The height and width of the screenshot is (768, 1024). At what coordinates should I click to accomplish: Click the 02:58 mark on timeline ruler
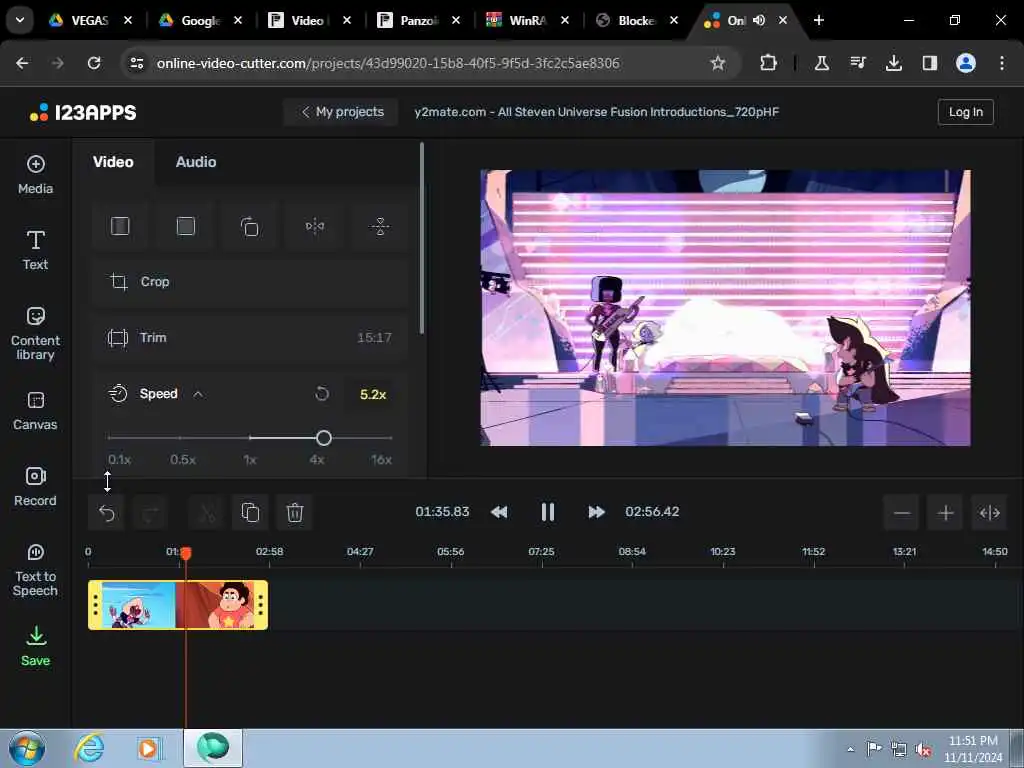(269, 552)
